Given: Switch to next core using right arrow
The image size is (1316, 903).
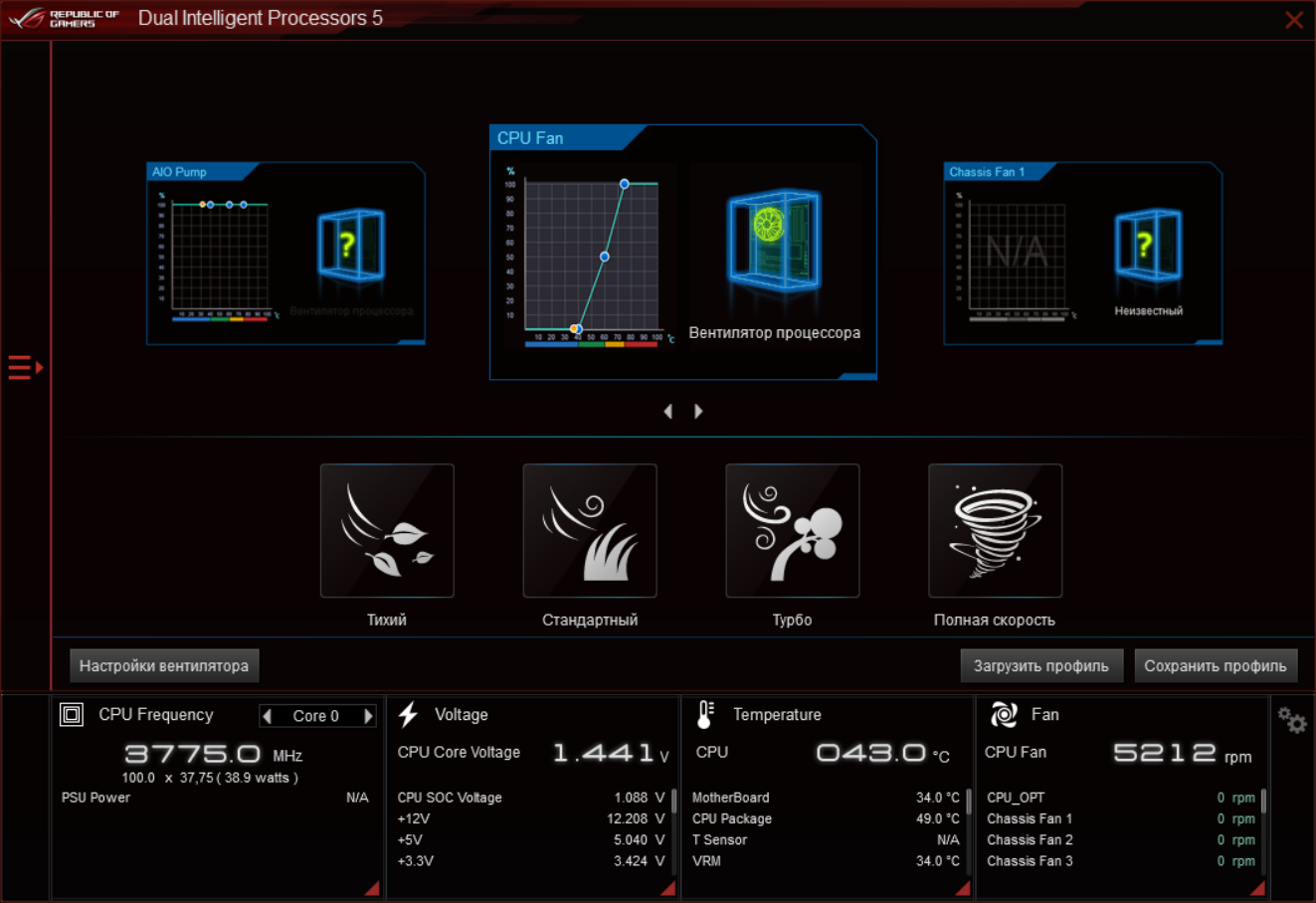Looking at the screenshot, I should click(x=368, y=716).
